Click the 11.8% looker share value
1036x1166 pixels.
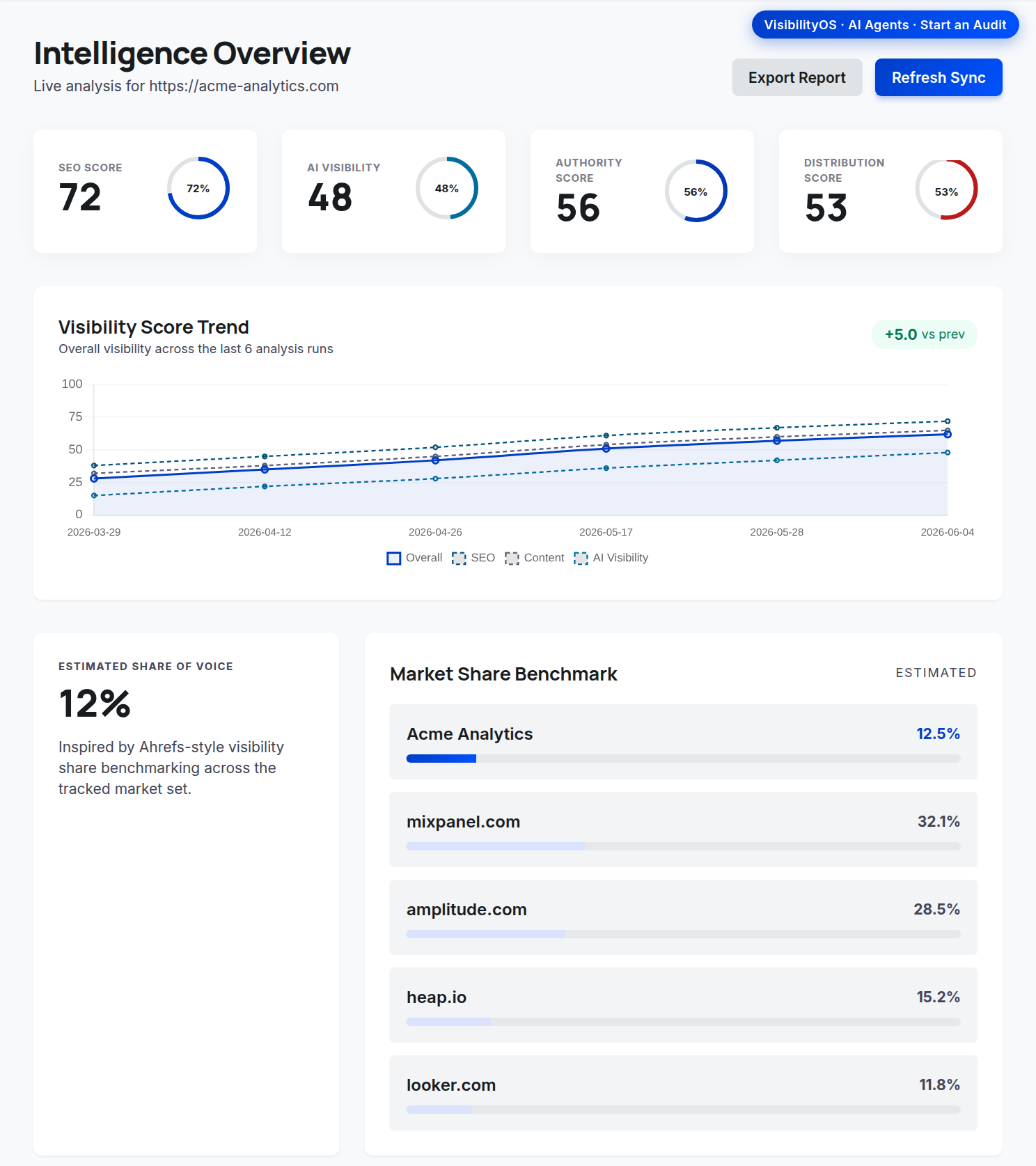pyautogui.click(x=939, y=1085)
